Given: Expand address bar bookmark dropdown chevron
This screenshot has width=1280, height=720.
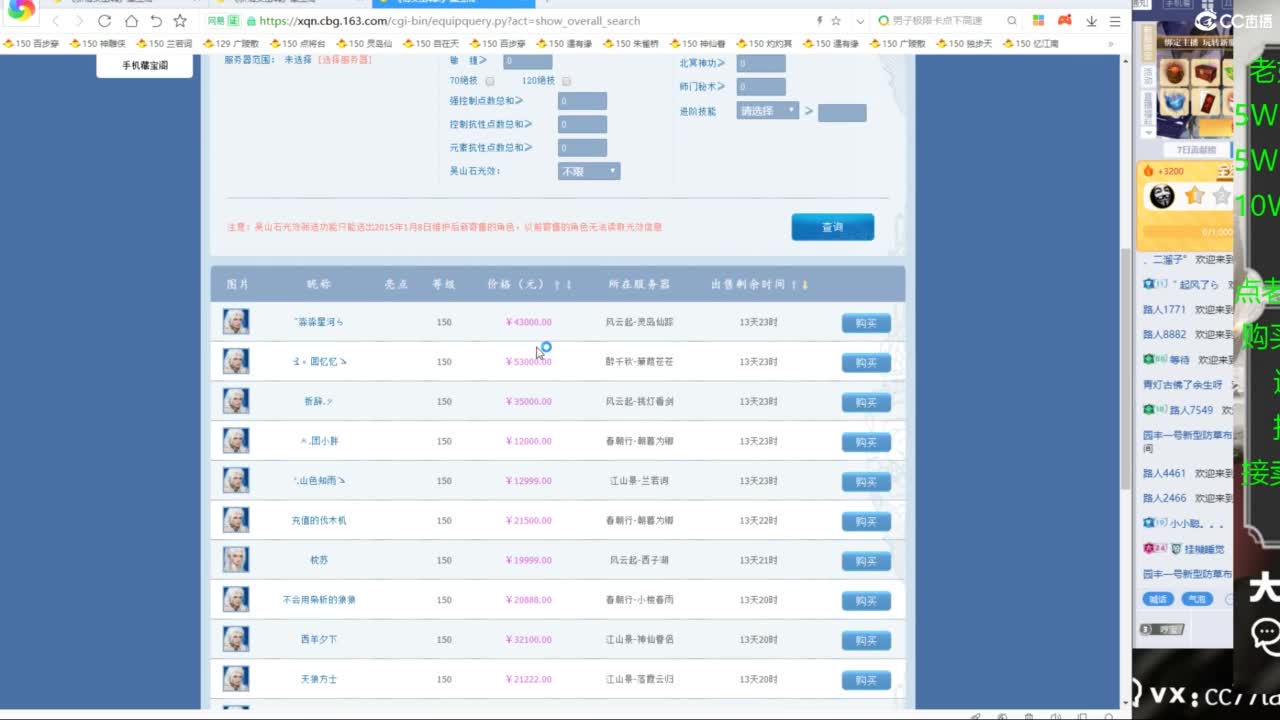Looking at the screenshot, I should (x=860, y=21).
